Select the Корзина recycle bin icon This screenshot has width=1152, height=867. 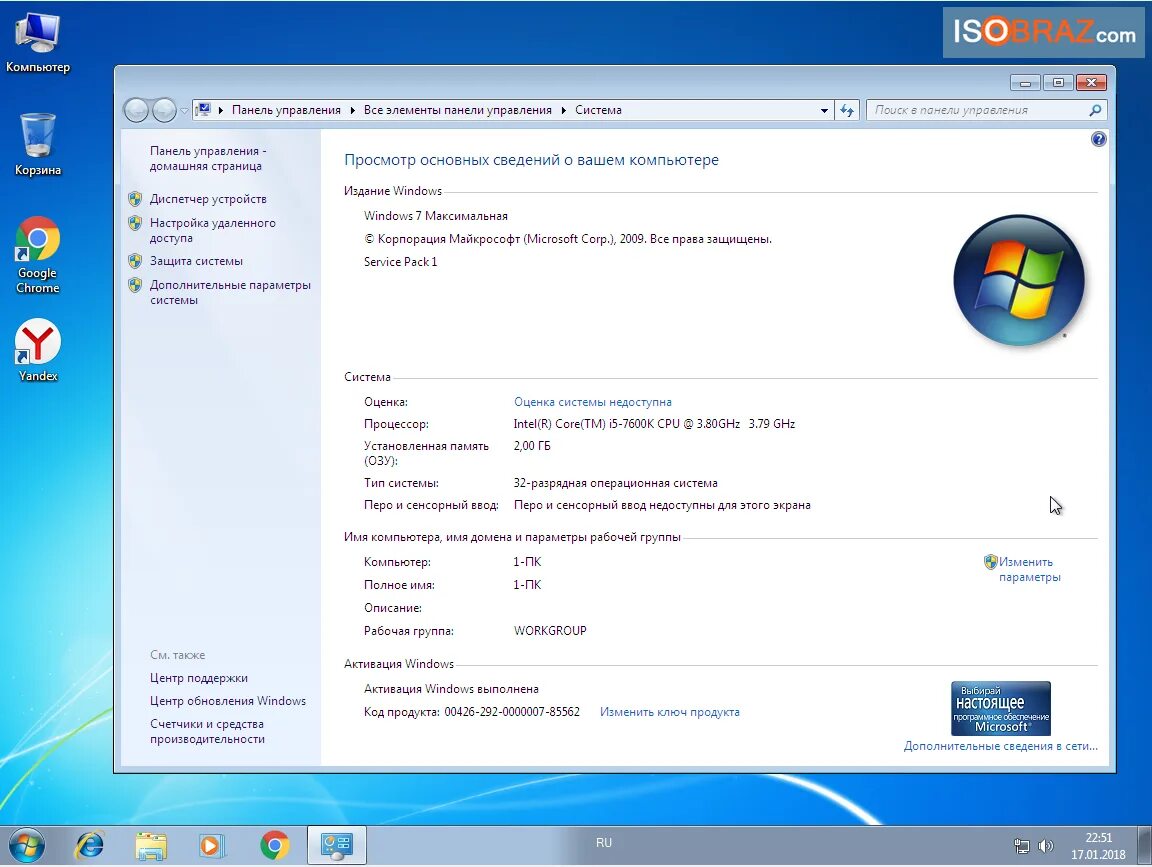(37, 145)
